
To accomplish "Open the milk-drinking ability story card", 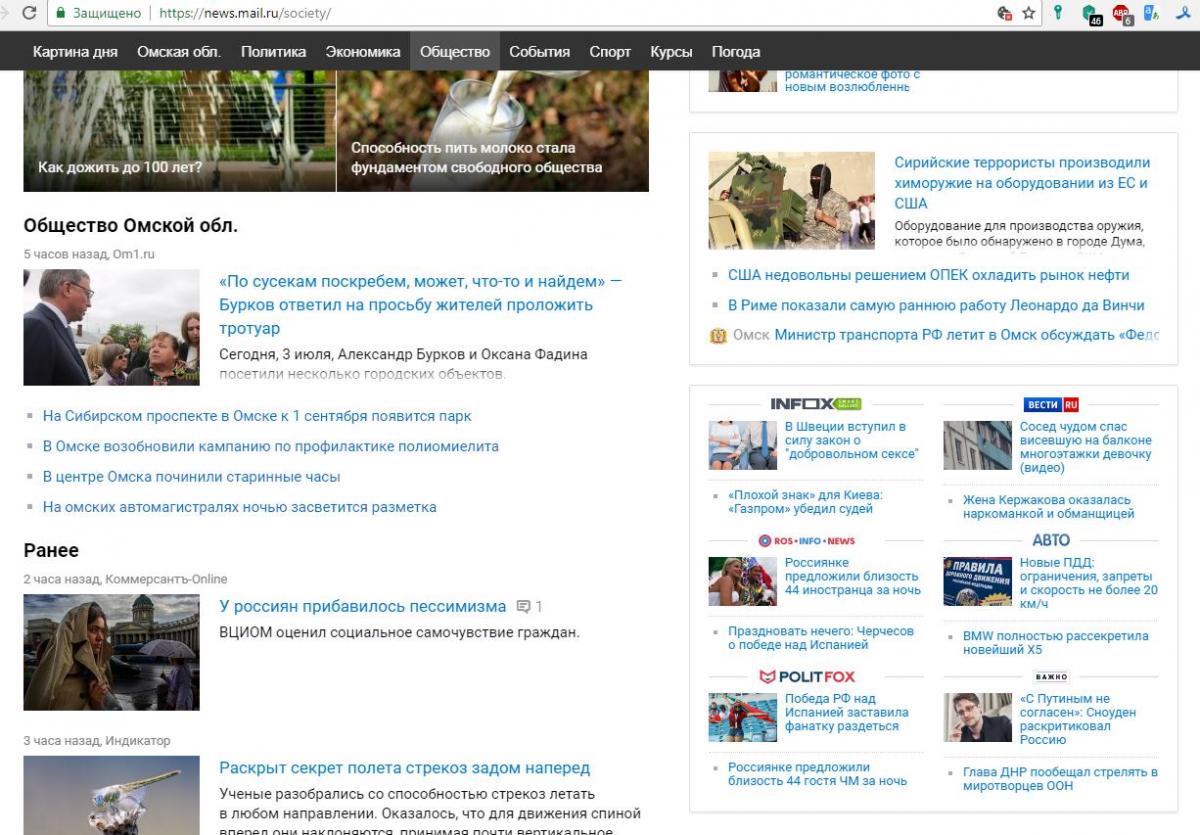I will pyautogui.click(x=493, y=131).
